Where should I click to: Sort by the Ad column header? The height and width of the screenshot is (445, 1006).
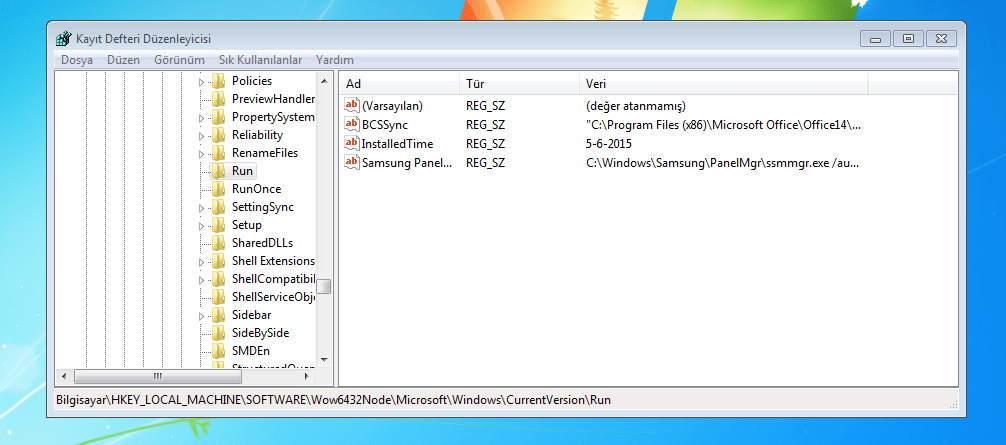point(399,84)
